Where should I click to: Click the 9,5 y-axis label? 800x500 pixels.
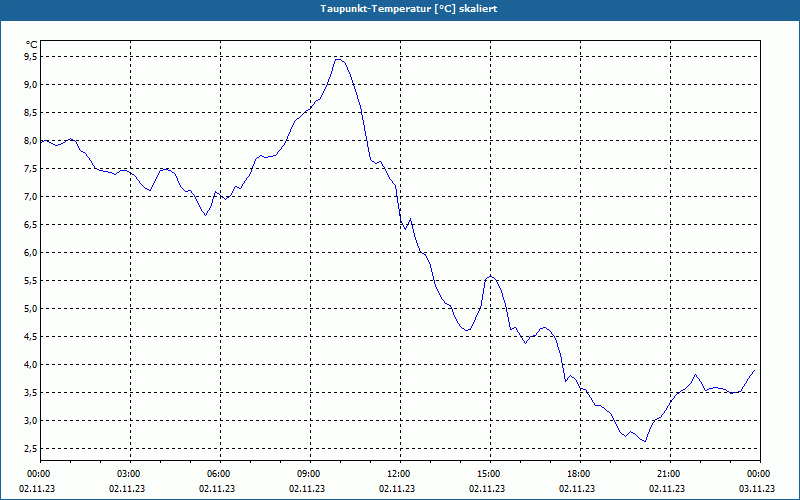point(31,57)
